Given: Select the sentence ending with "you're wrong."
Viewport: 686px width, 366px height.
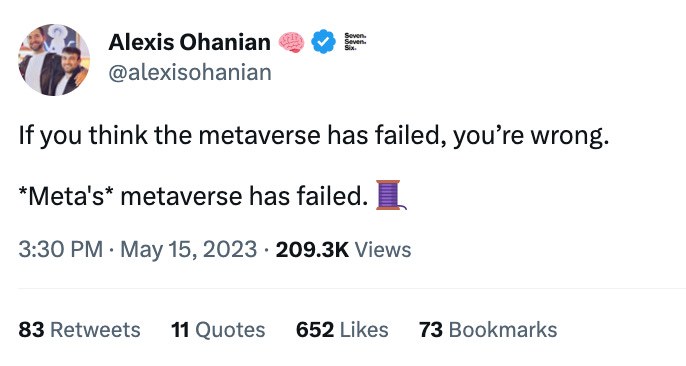Looking at the screenshot, I should (x=313, y=136).
